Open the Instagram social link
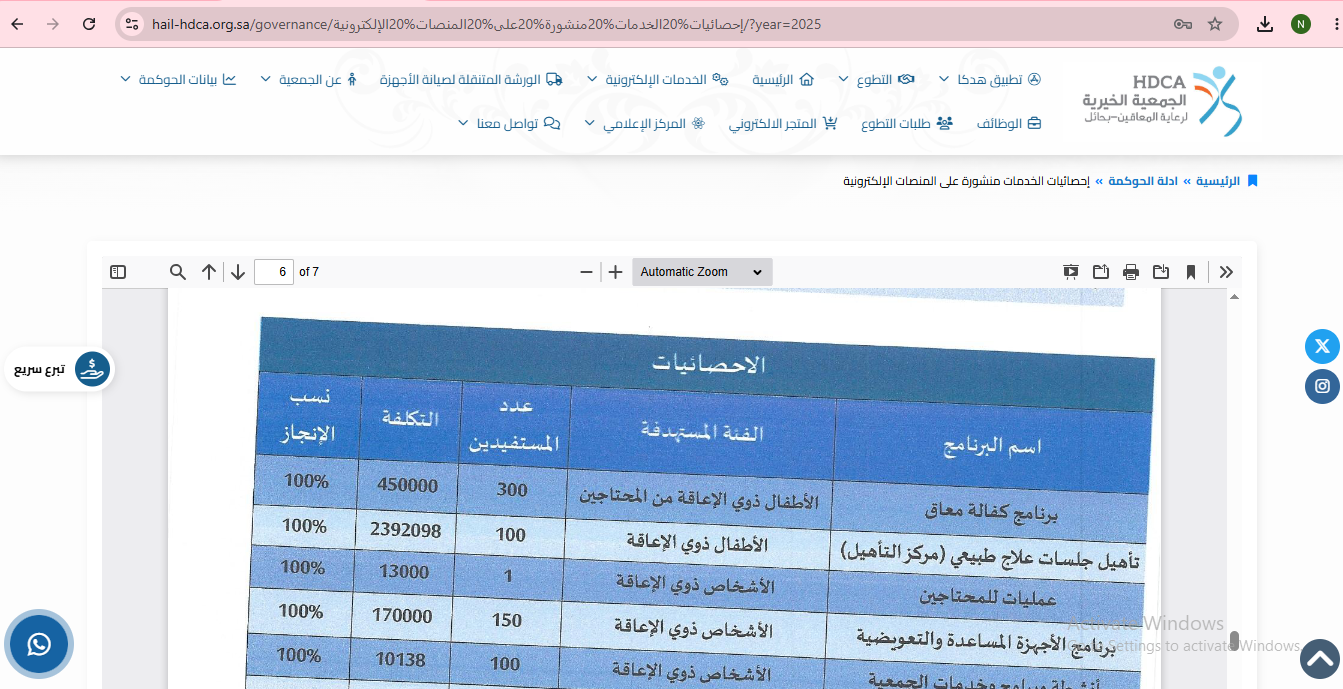1343x689 pixels. 1322,386
